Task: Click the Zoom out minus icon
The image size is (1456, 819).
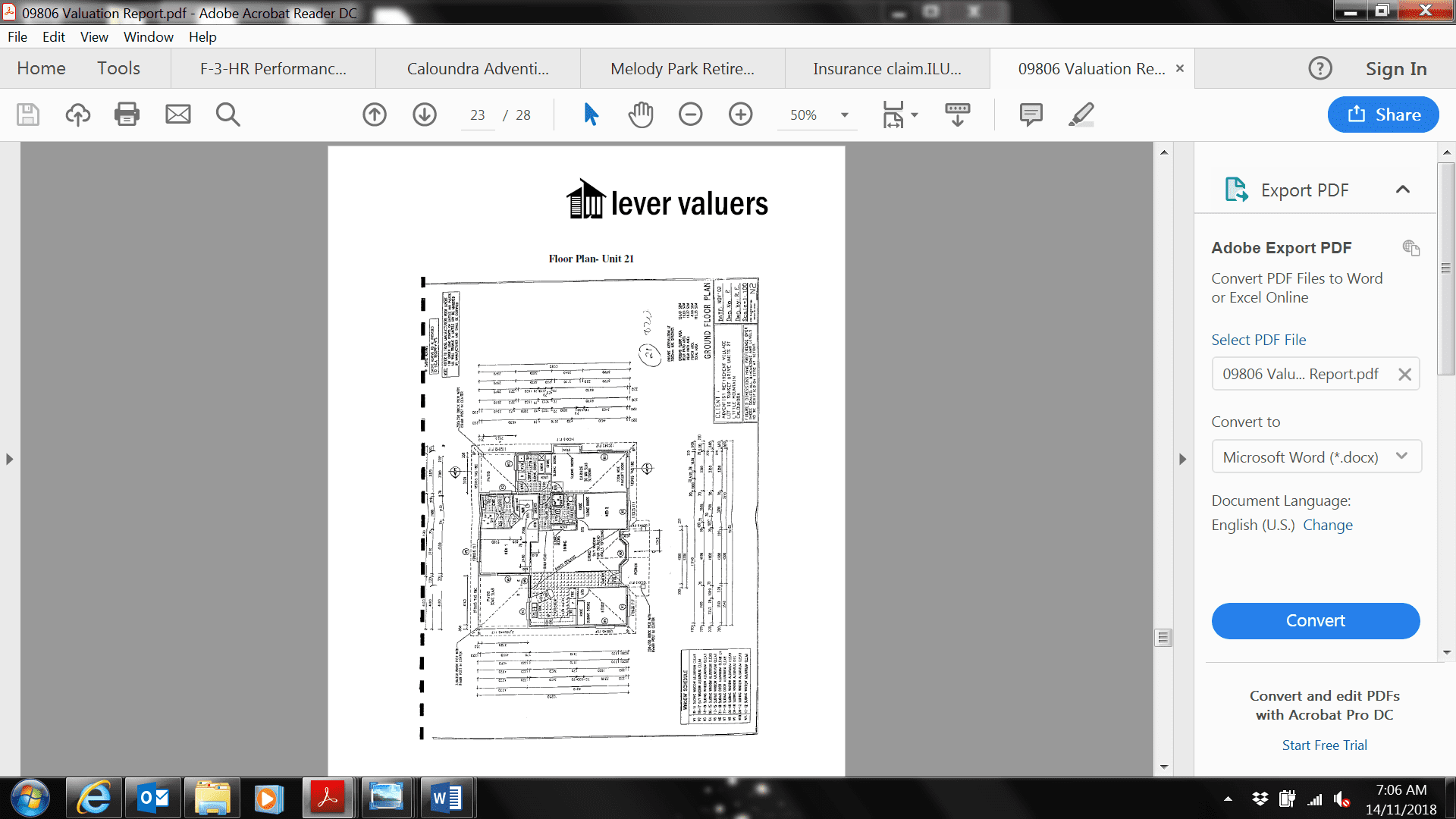Action: pos(690,115)
